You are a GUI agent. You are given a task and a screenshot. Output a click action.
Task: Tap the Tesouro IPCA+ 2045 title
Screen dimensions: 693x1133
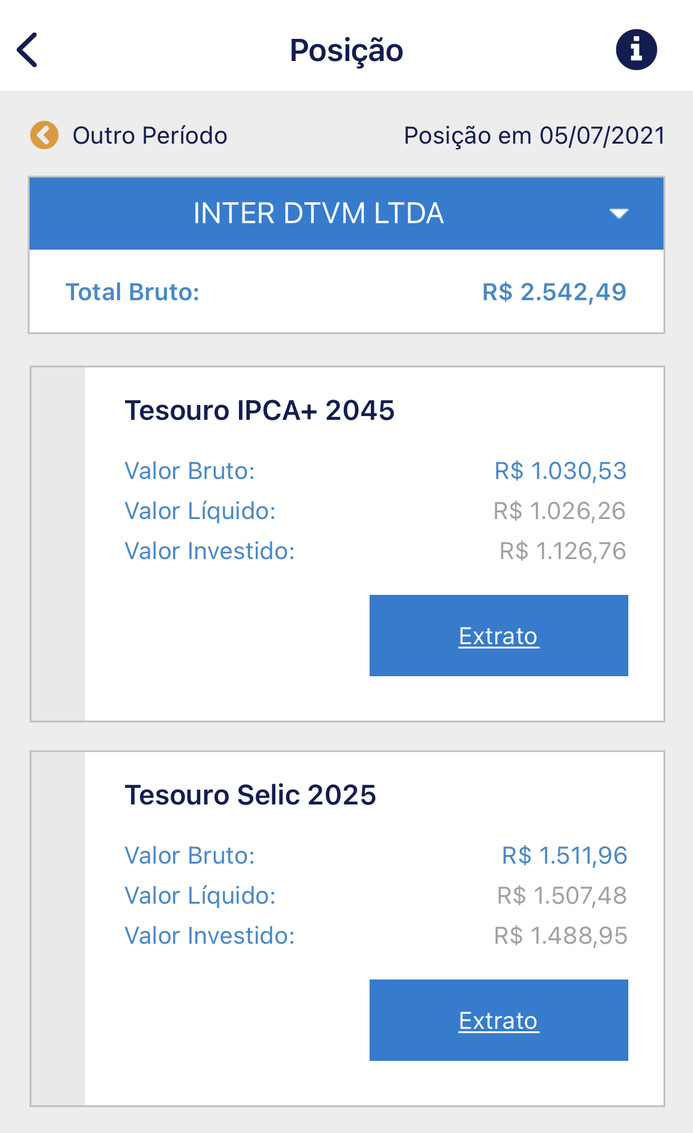[259, 410]
